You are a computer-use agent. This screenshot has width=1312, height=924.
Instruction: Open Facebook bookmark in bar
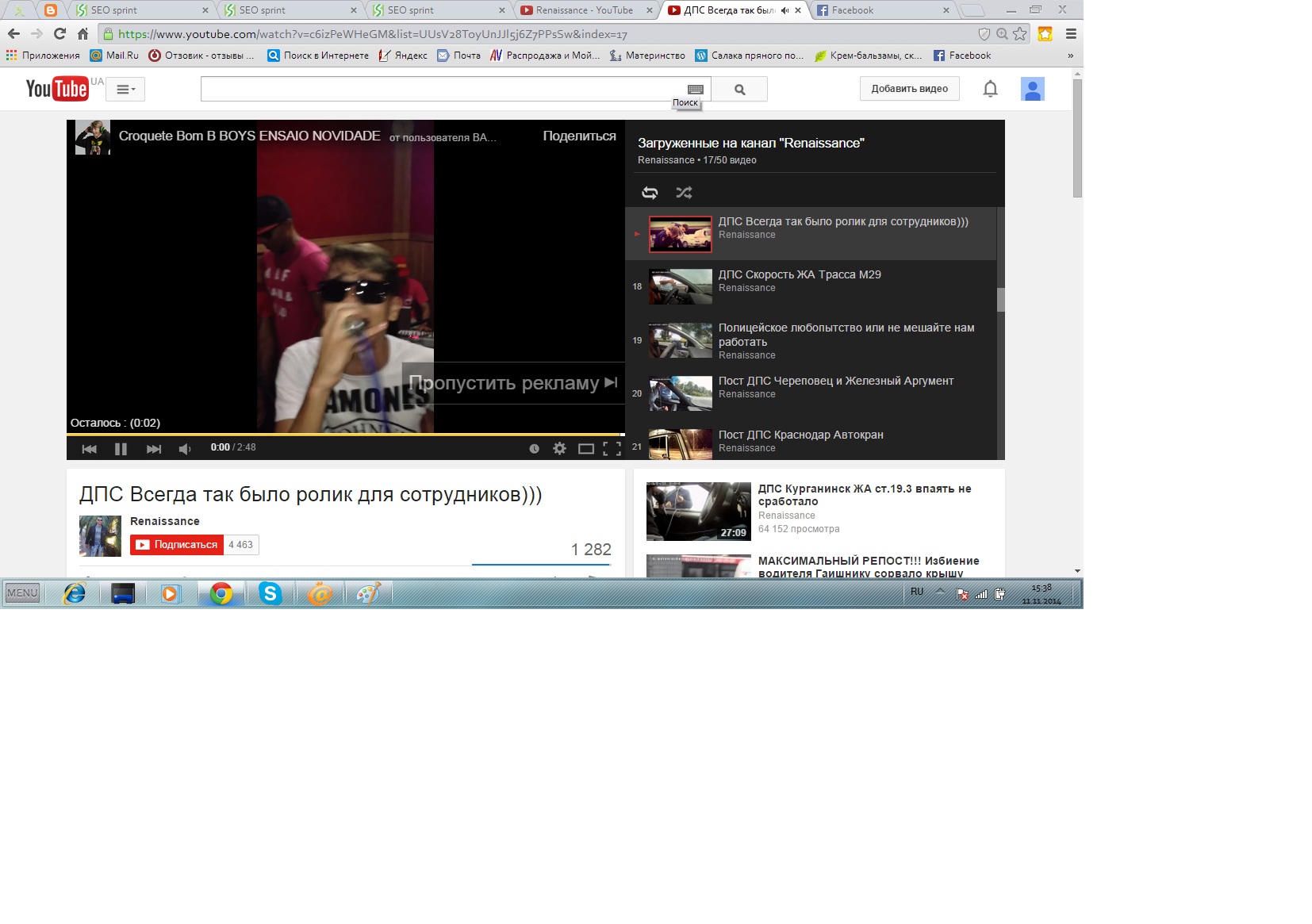(962, 56)
